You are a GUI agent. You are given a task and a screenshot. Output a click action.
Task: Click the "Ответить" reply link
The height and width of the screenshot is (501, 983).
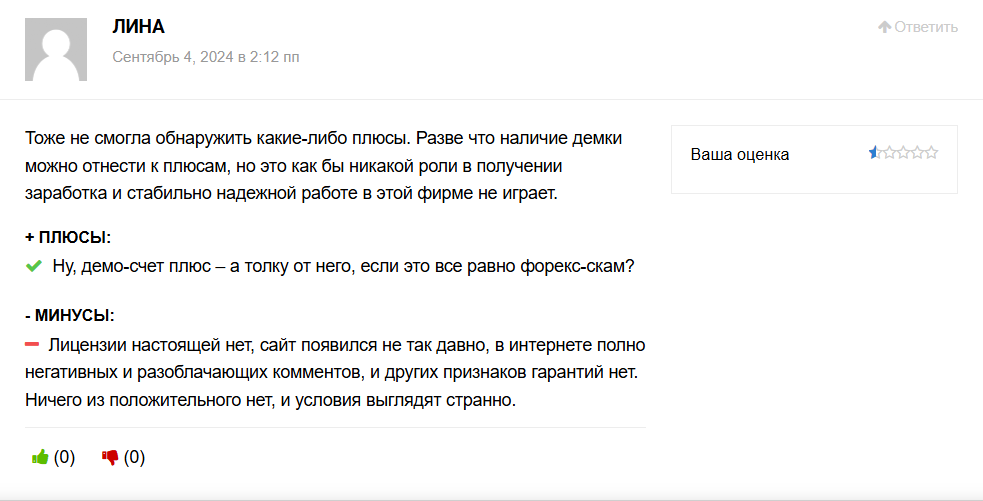[926, 27]
